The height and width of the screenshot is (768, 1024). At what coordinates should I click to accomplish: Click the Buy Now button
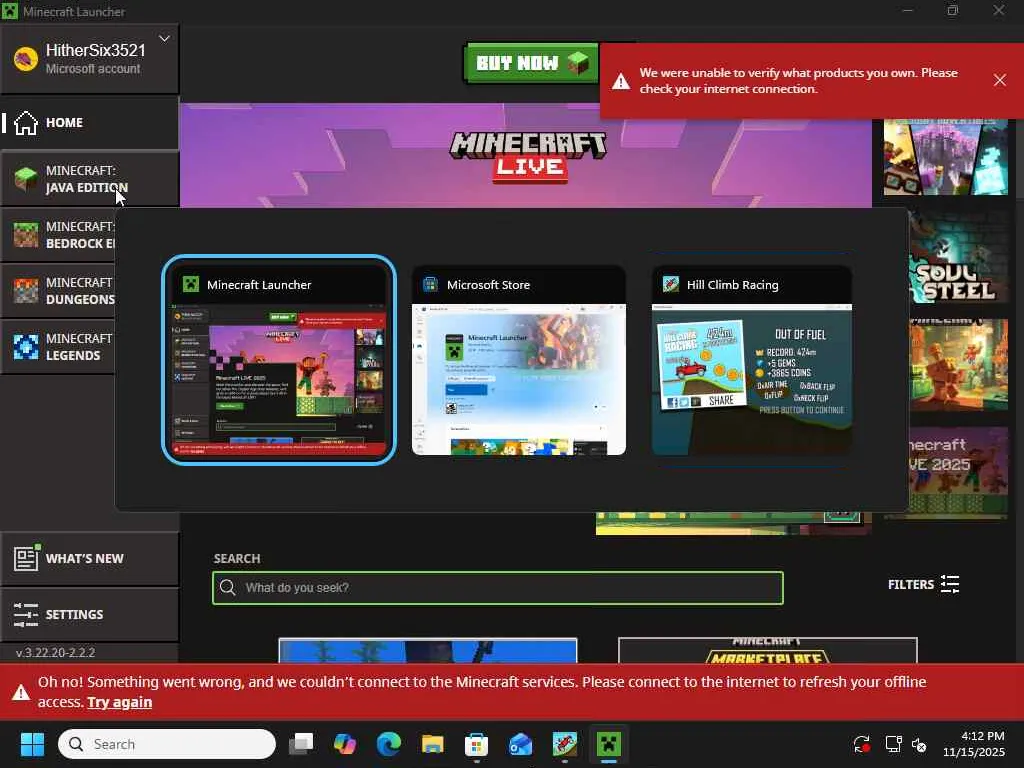tap(531, 63)
